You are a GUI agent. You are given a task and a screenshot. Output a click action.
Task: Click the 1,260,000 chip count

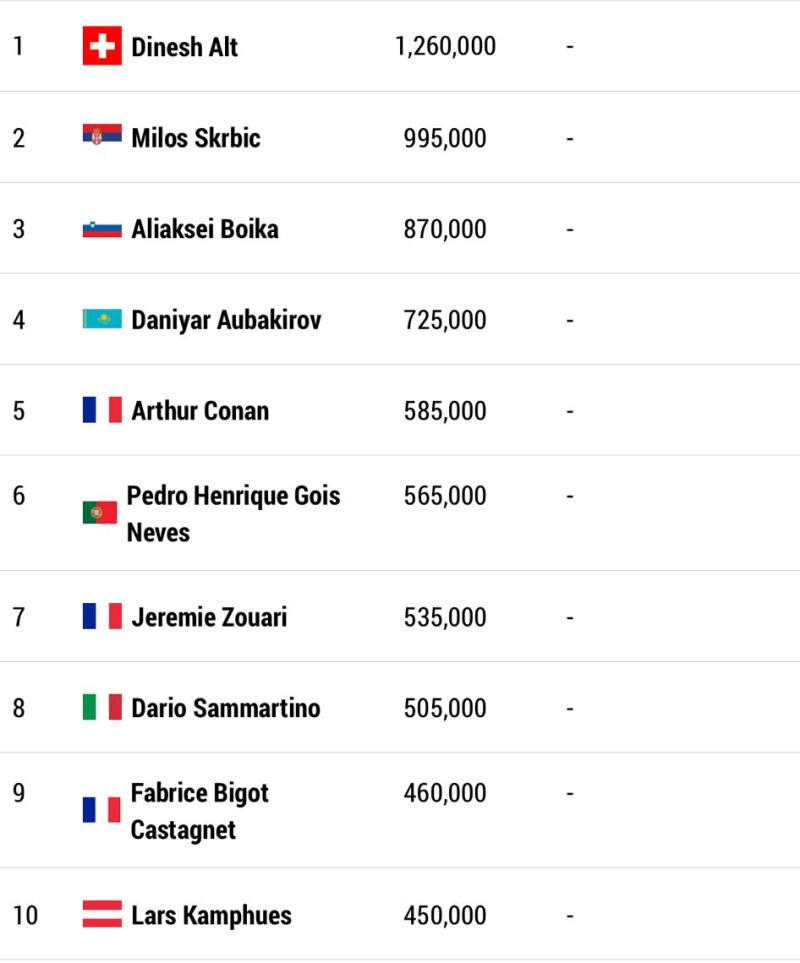point(446,47)
